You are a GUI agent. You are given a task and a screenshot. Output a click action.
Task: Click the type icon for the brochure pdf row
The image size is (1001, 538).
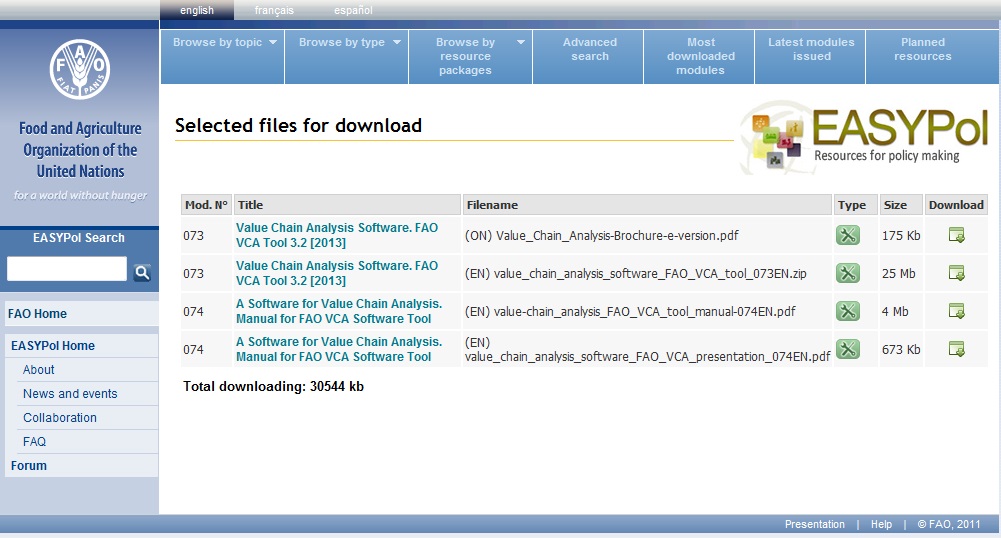(x=848, y=236)
